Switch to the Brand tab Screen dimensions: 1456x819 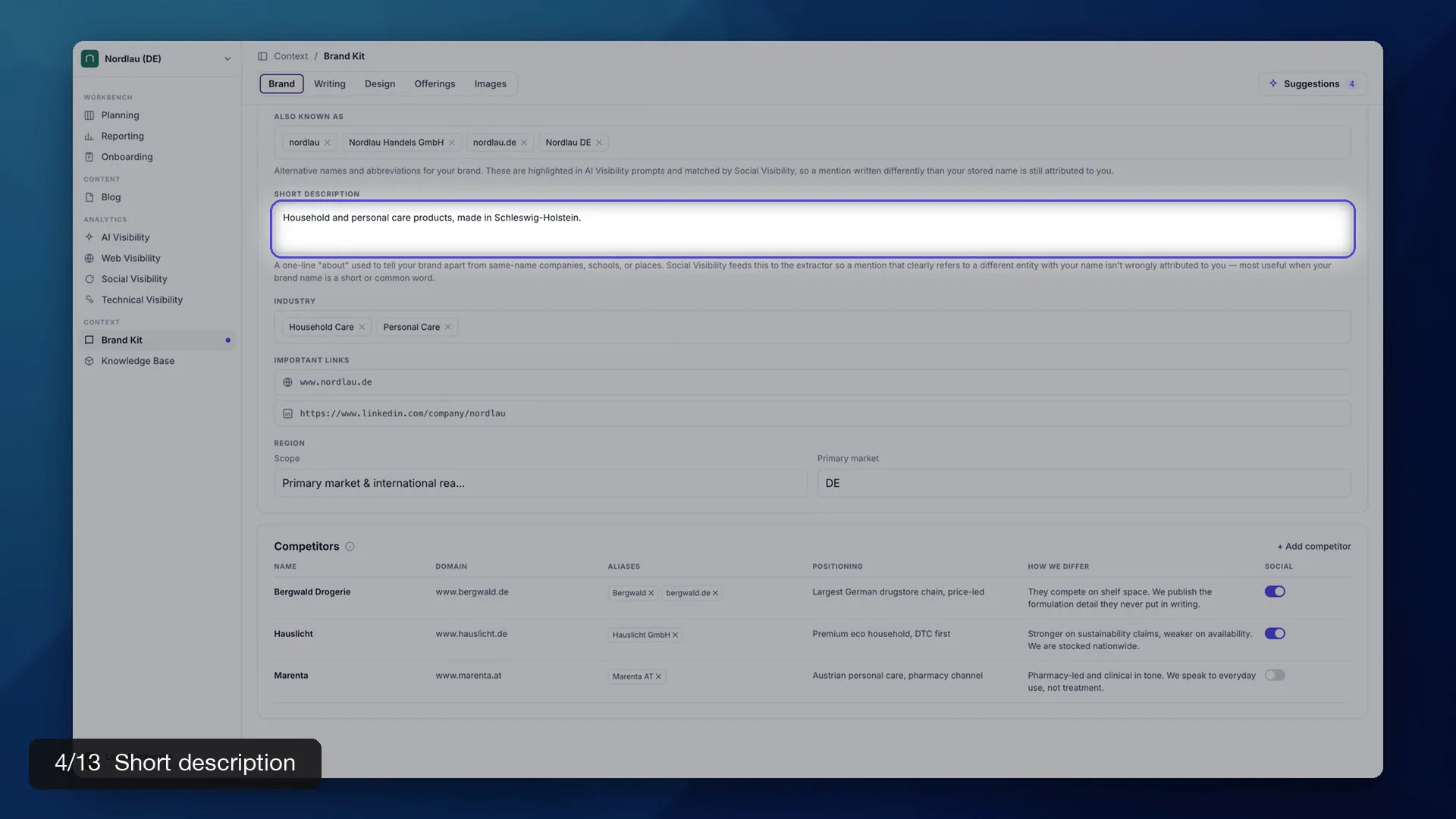tap(281, 83)
